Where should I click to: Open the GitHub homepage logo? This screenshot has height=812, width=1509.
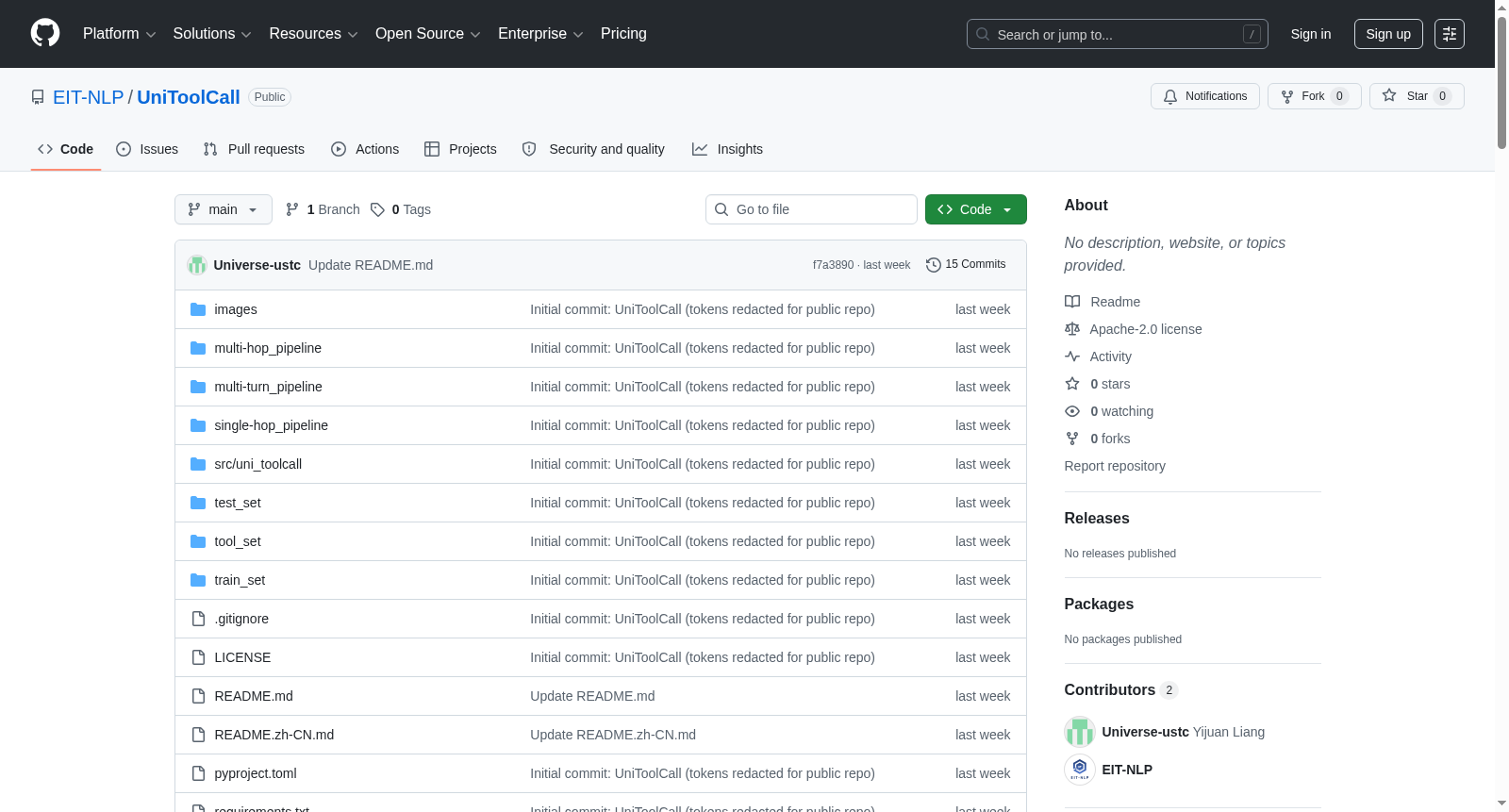(x=45, y=34)
